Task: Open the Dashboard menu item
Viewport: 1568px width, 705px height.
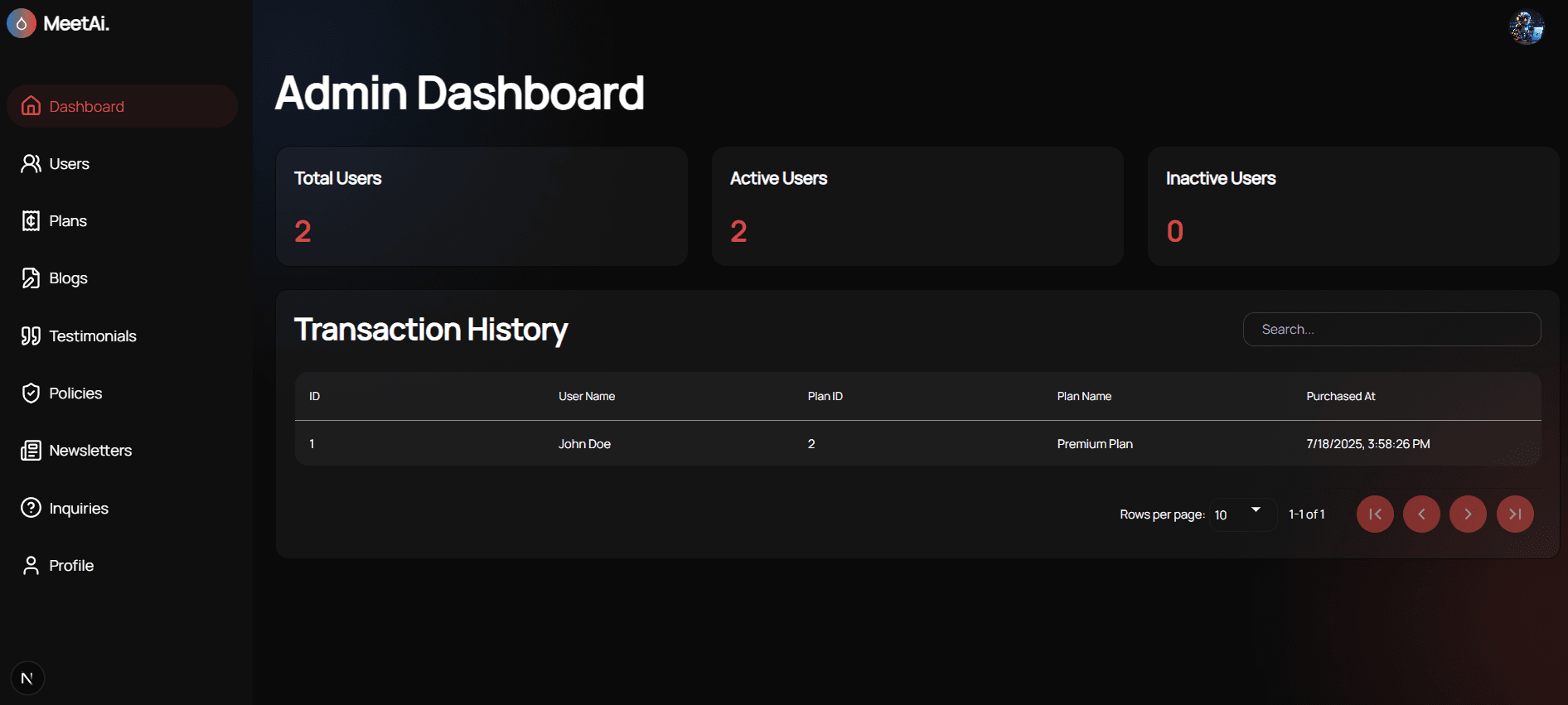Action: point(122,107)
